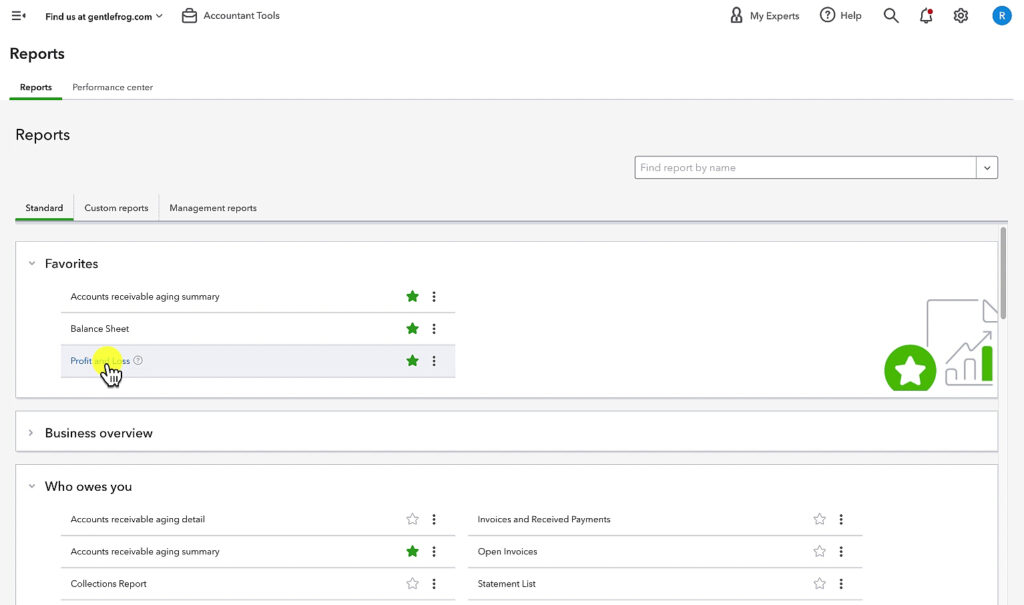Switch to the Custom reports tab
The height and width of the screenshot is (605, 1024).
coord(116,208)
